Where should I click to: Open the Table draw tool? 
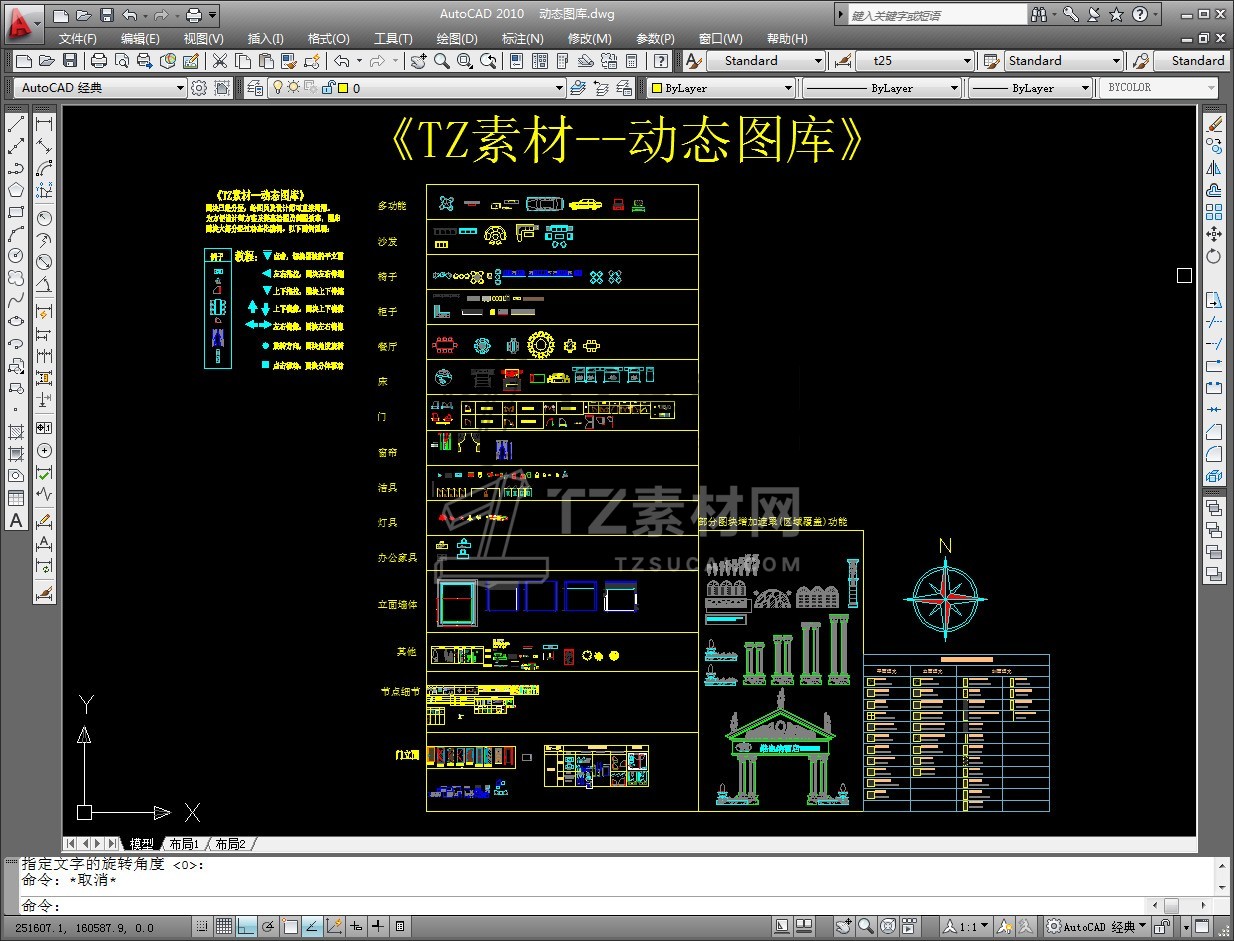tap(16, 498)
